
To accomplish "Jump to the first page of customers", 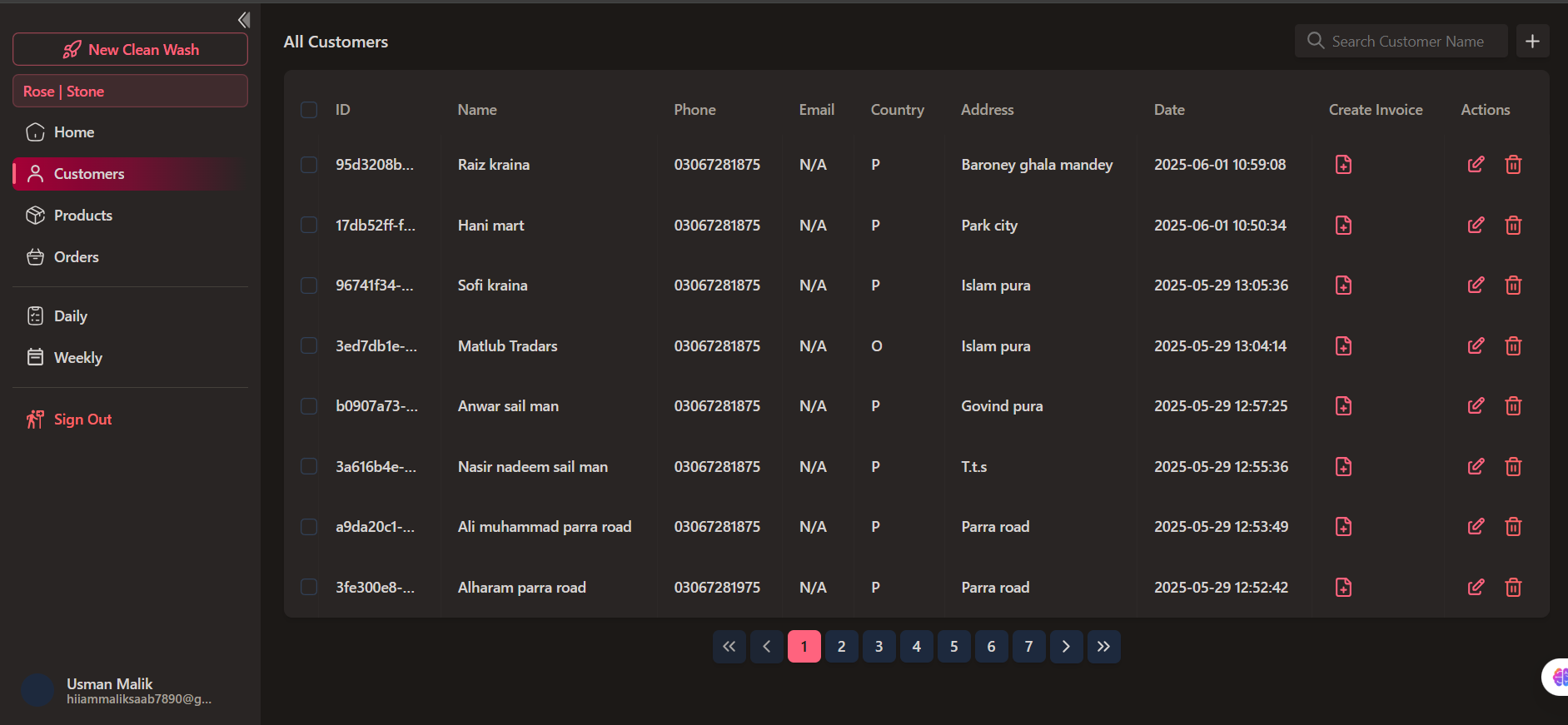I will pyautogui.click(x=729, y=647).
